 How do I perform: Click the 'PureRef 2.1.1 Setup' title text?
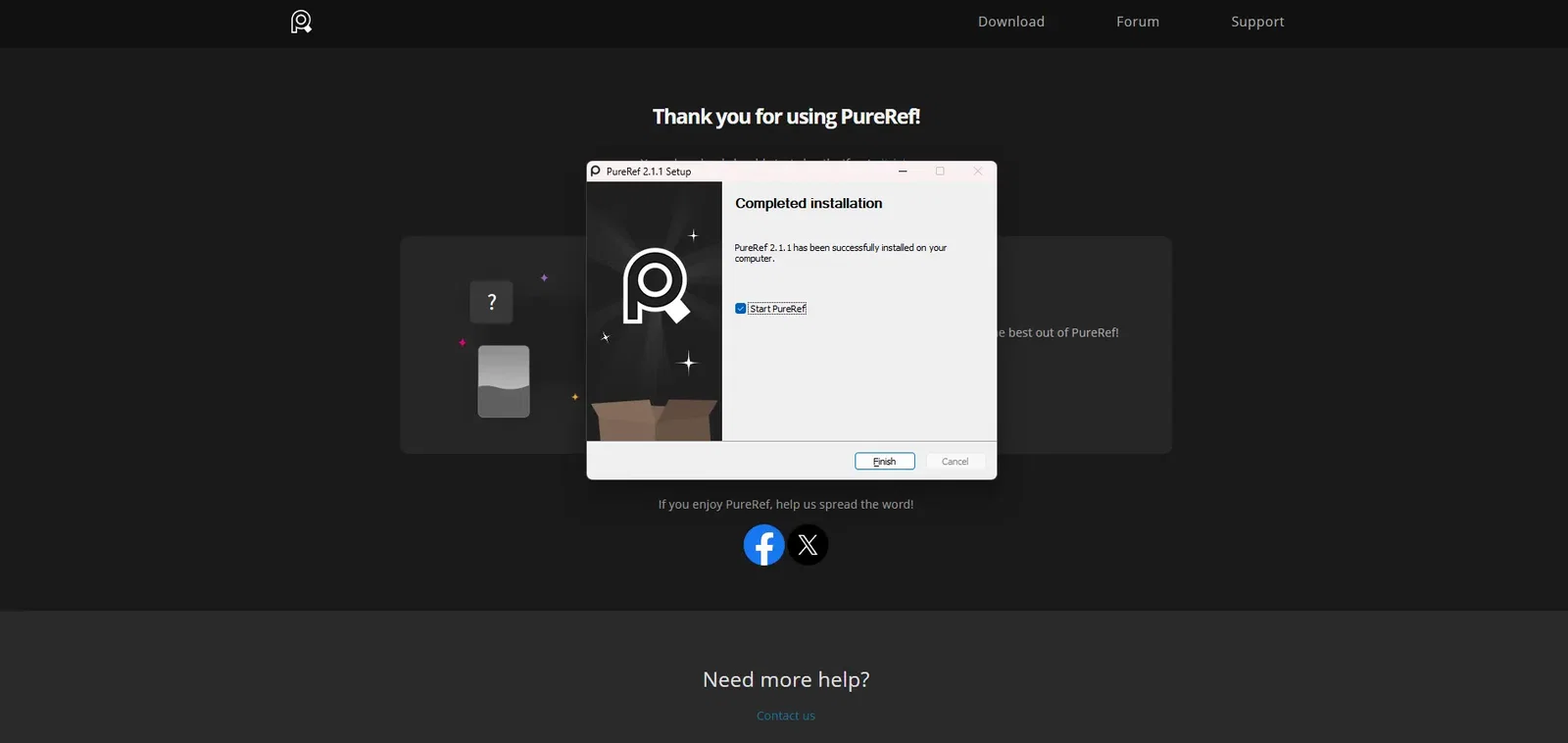point(649,172)
